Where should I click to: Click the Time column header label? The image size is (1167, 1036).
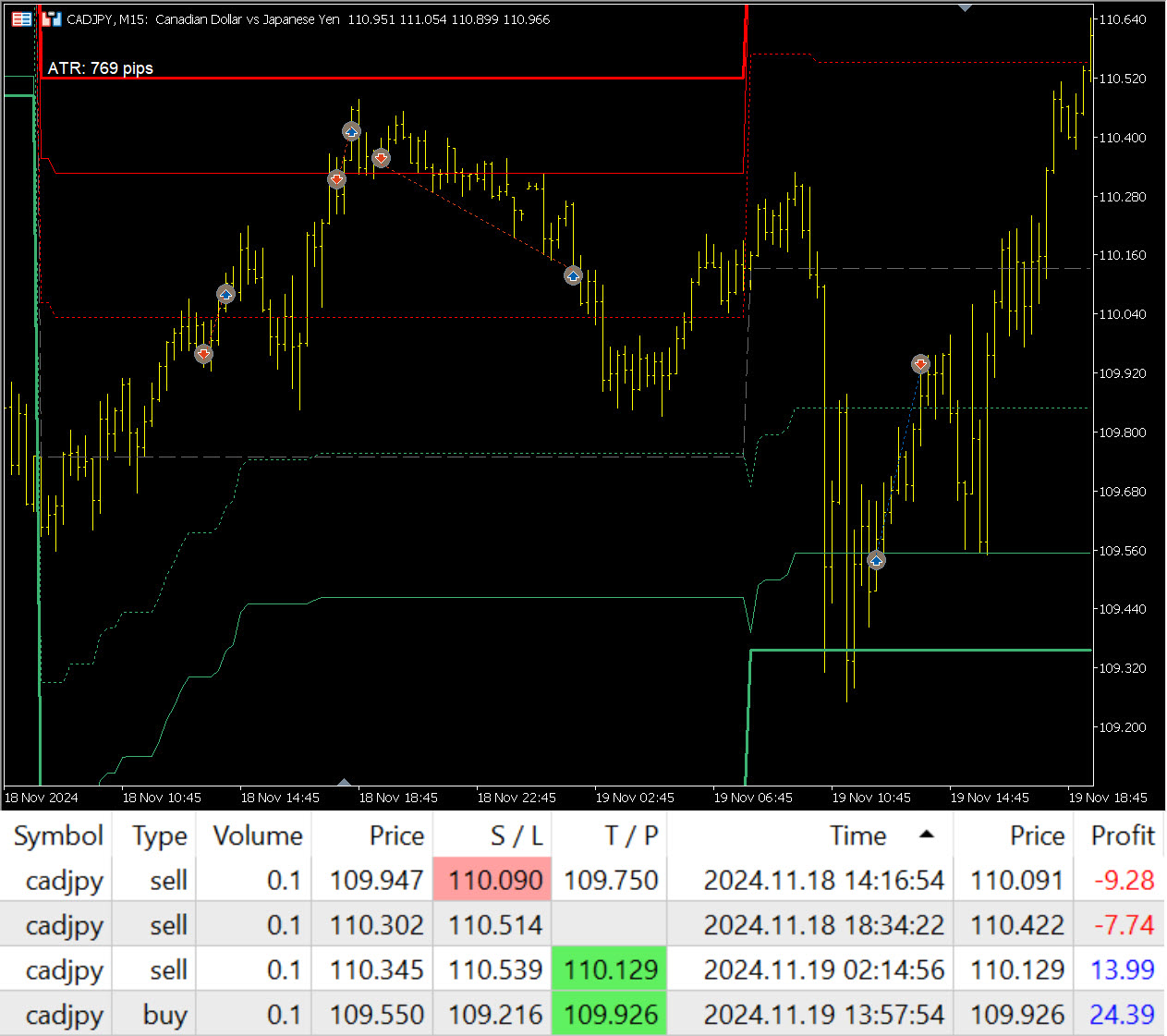[857, 835]
